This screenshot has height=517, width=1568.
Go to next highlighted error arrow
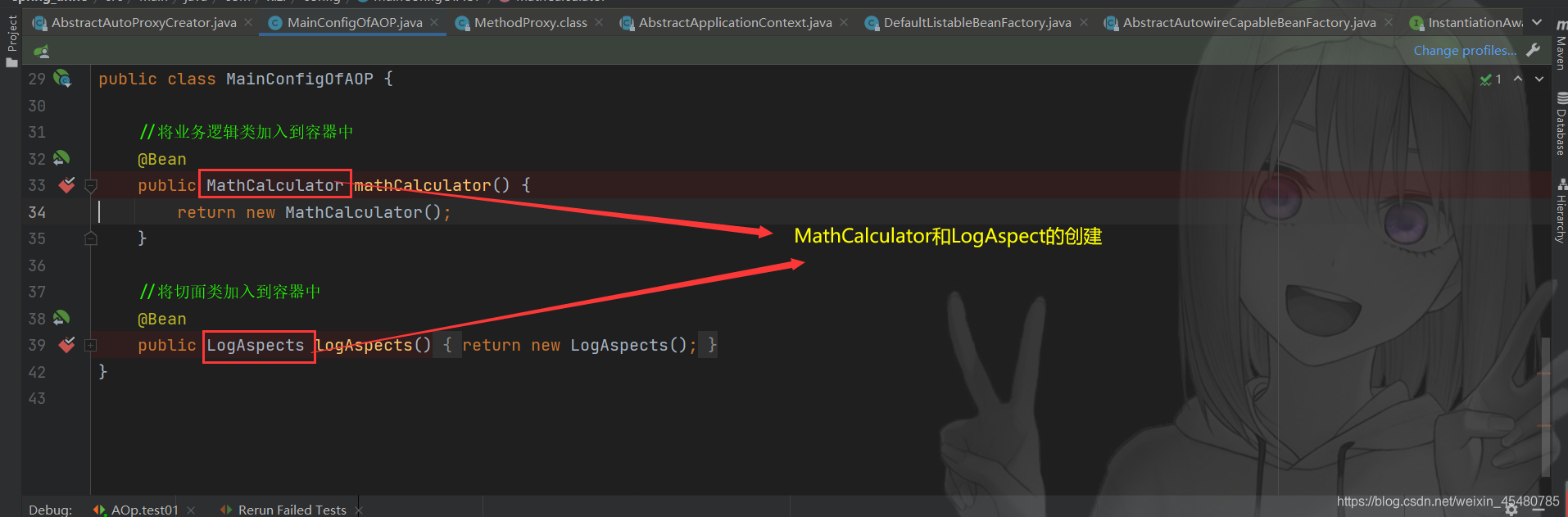1539,79
